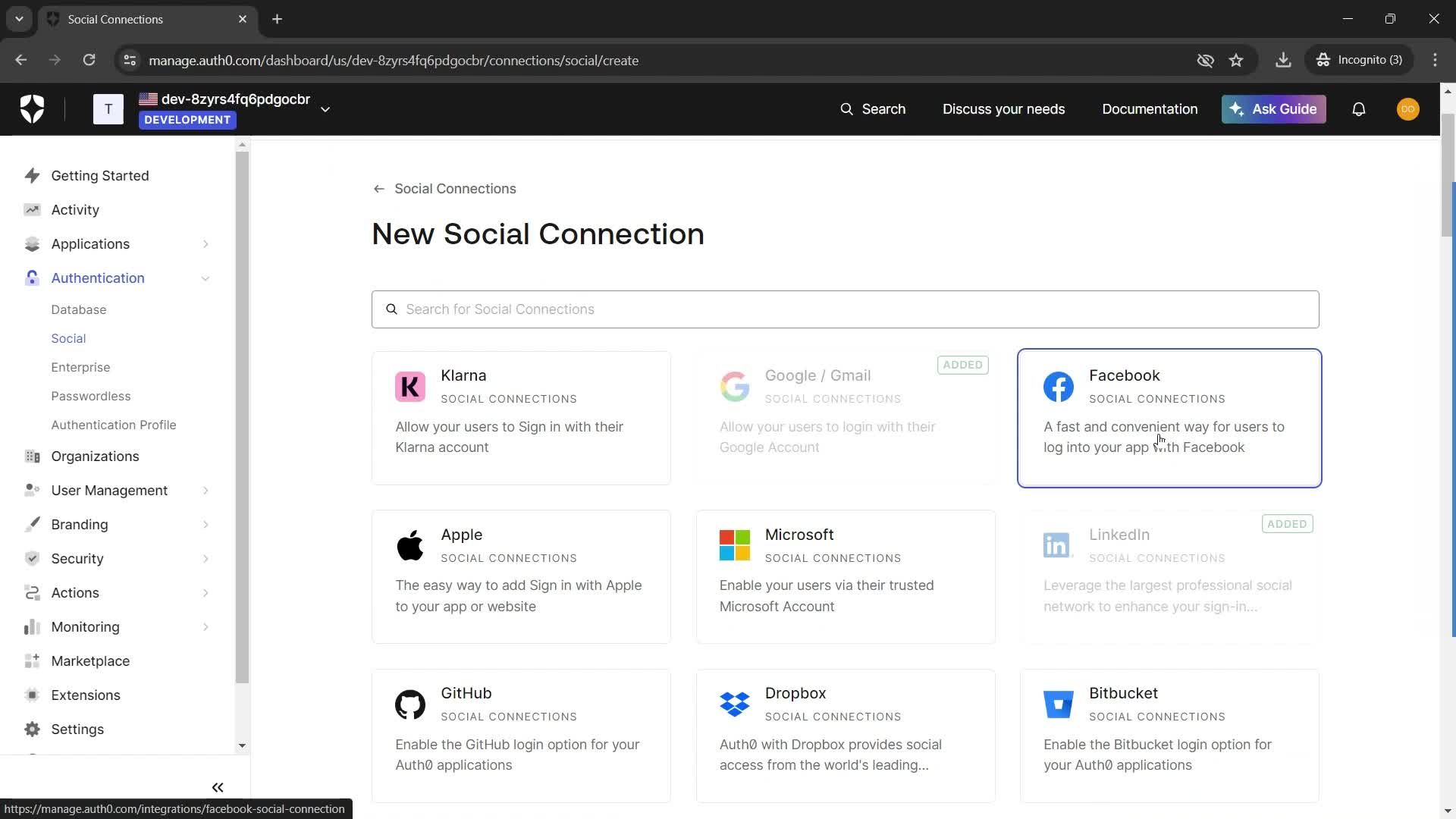
Task: Select the Facebook connection card
Action: coord(1169,418)
